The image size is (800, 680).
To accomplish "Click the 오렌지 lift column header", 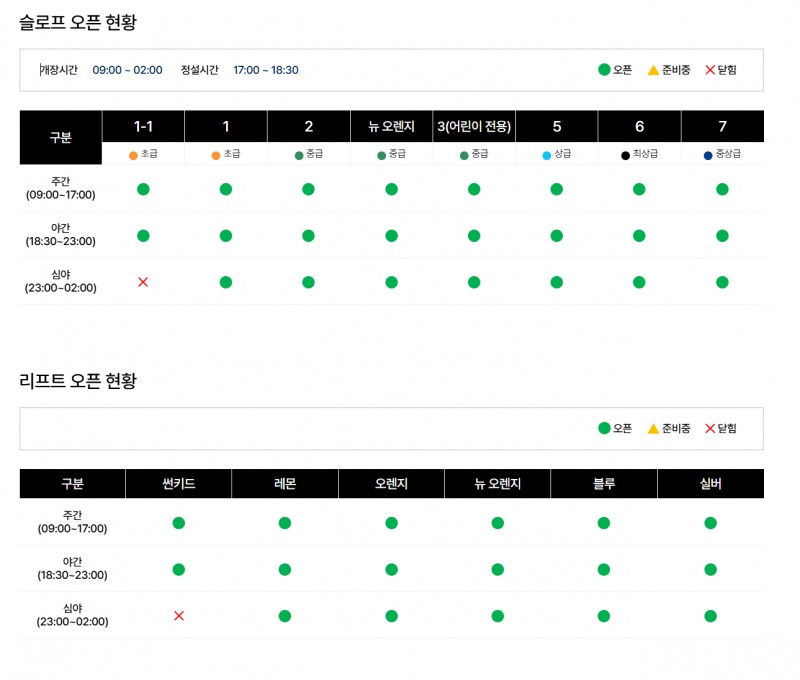I will tap(391, 484).
